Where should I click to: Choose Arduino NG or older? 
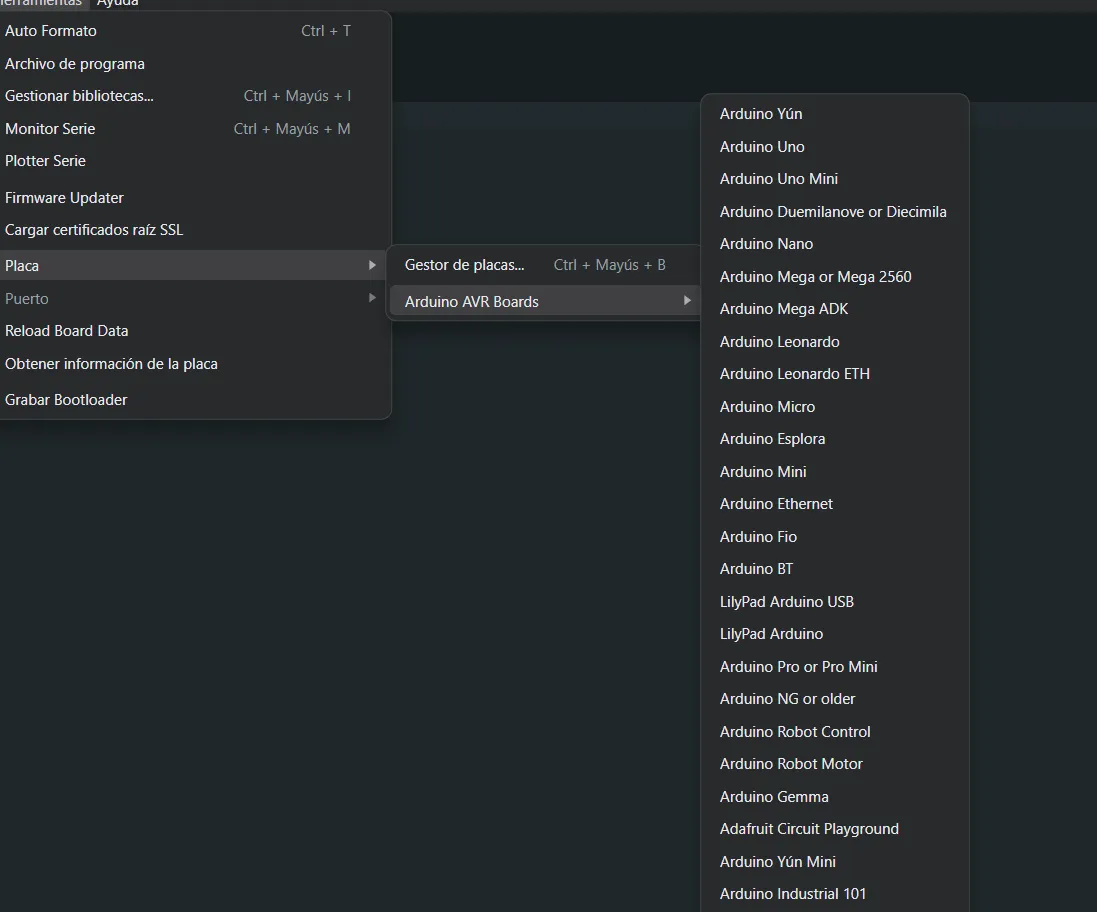pos(835,699)
